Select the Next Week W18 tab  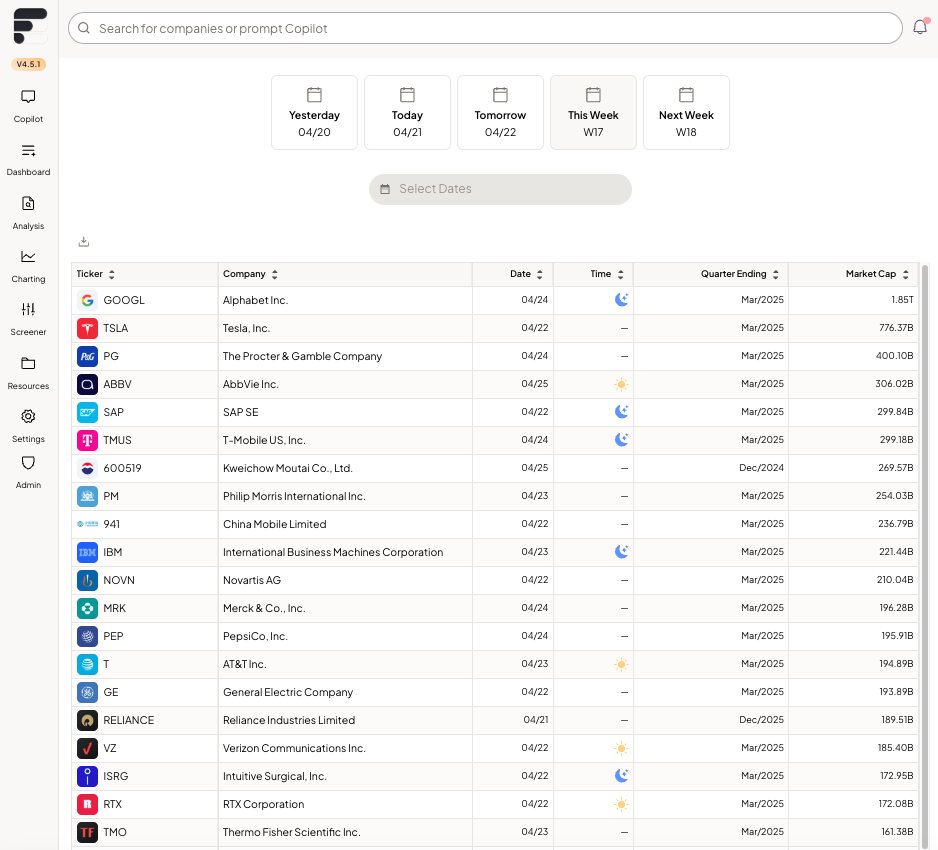coord(686,112)
